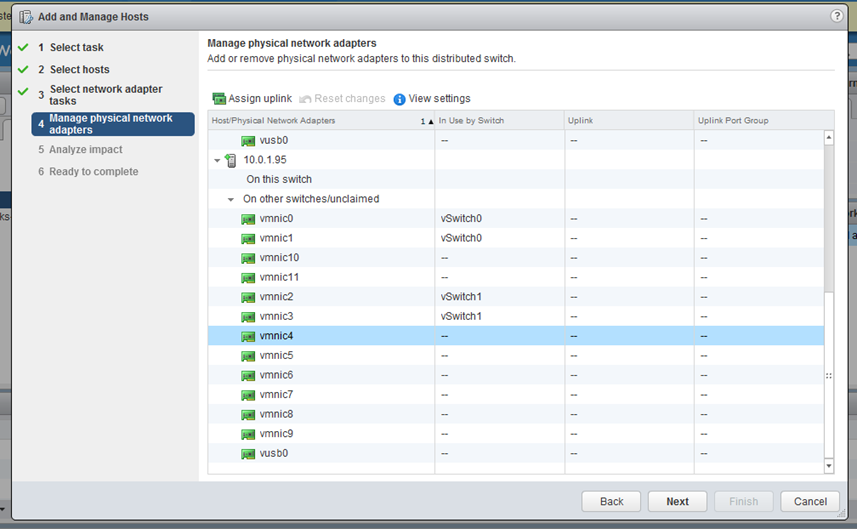Screen dimensions: 857x529
Task: Click vSwitch0 cell in vmnic1 row
Action: pos(461,238)
